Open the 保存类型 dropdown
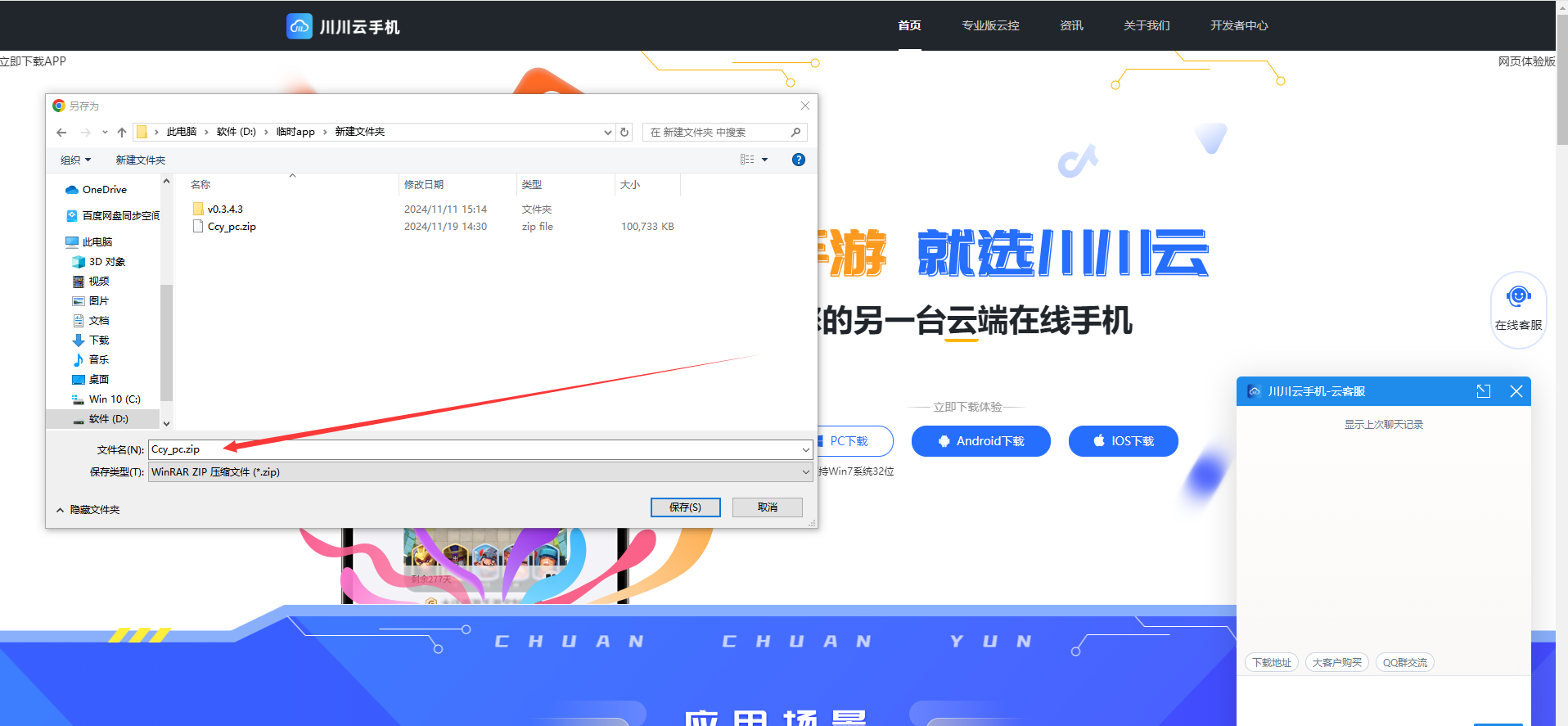This screenshot has width=1568, height=726. point(806,471)
